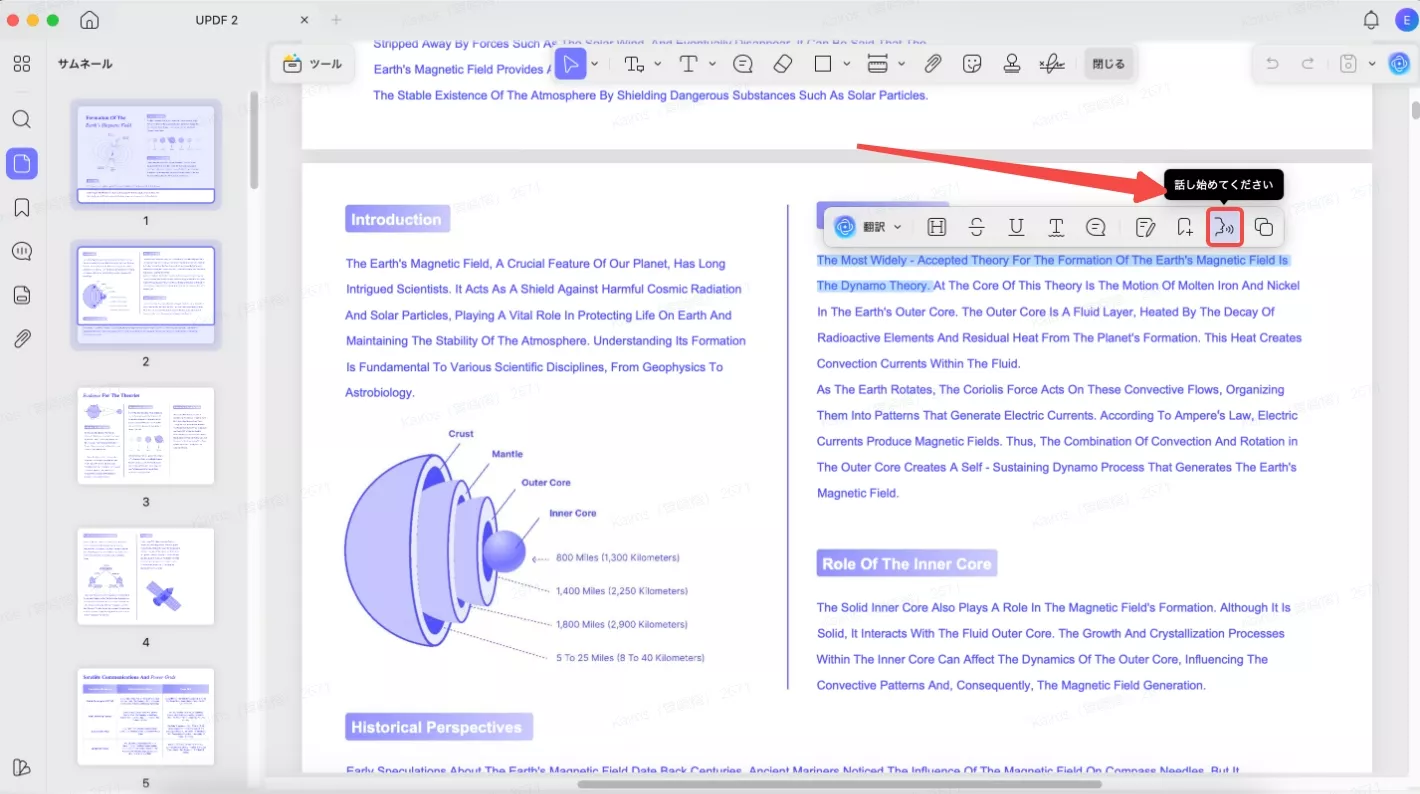Open page 2 thumbnail

(146, 296)
